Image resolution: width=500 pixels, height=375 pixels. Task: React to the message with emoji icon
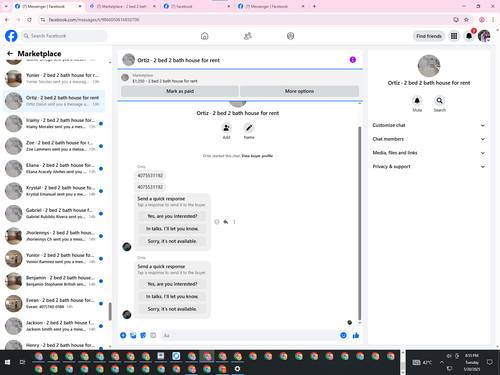click(217, 222)
